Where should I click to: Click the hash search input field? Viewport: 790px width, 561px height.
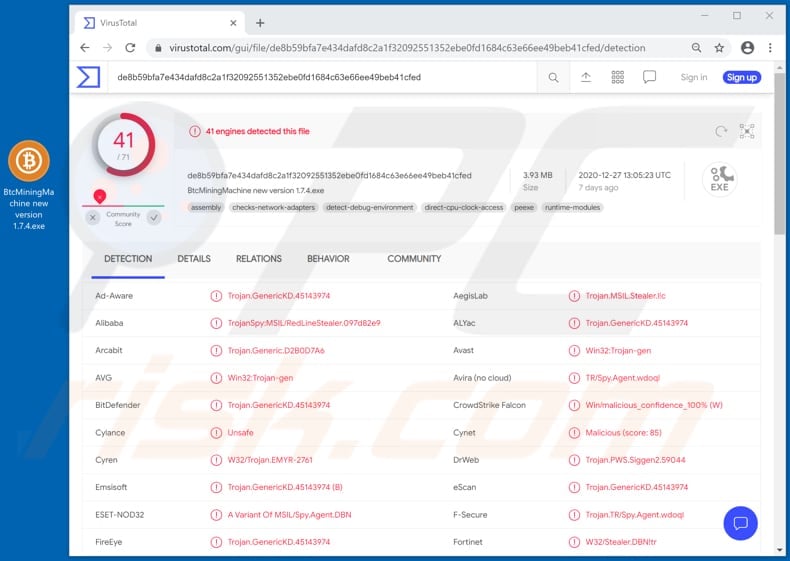pyautogui.click(x=322, y=77)
